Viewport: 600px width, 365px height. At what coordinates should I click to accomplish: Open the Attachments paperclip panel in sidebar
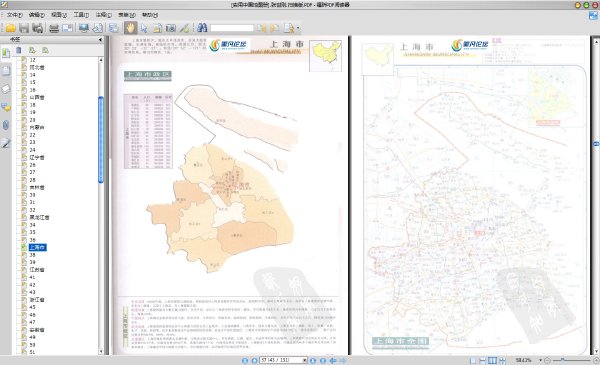coord(6,125)
